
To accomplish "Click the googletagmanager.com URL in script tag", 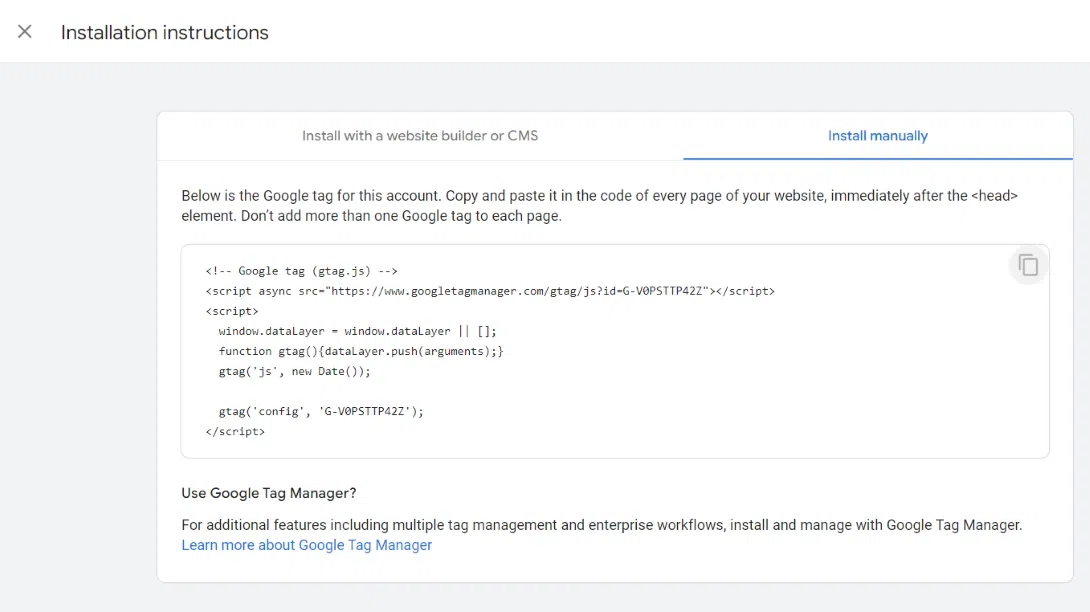I will coord(450,291).
